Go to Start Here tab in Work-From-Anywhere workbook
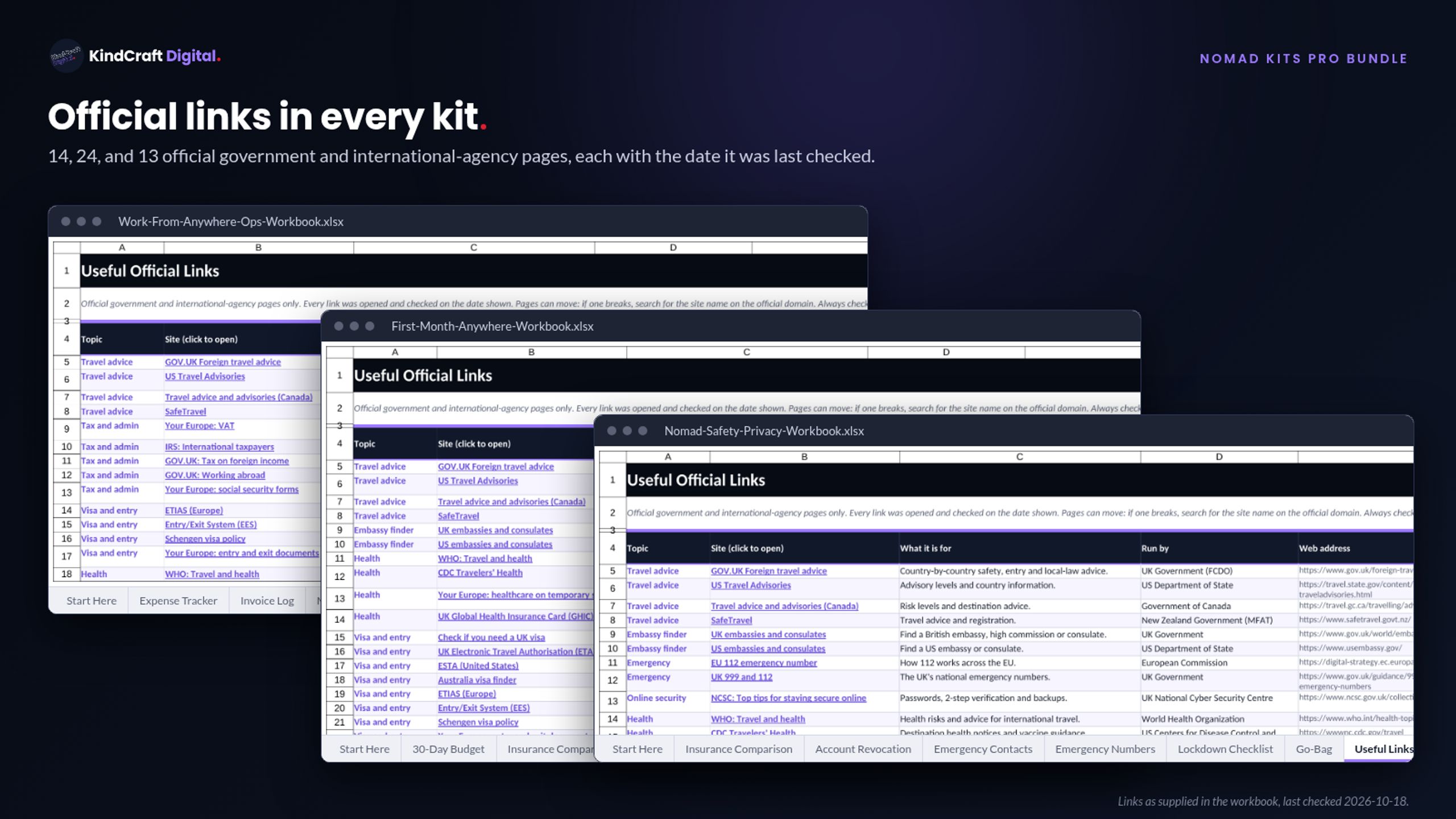This screenshot has width=1456, height=819. pyautogui.click(x=91, y=601)
